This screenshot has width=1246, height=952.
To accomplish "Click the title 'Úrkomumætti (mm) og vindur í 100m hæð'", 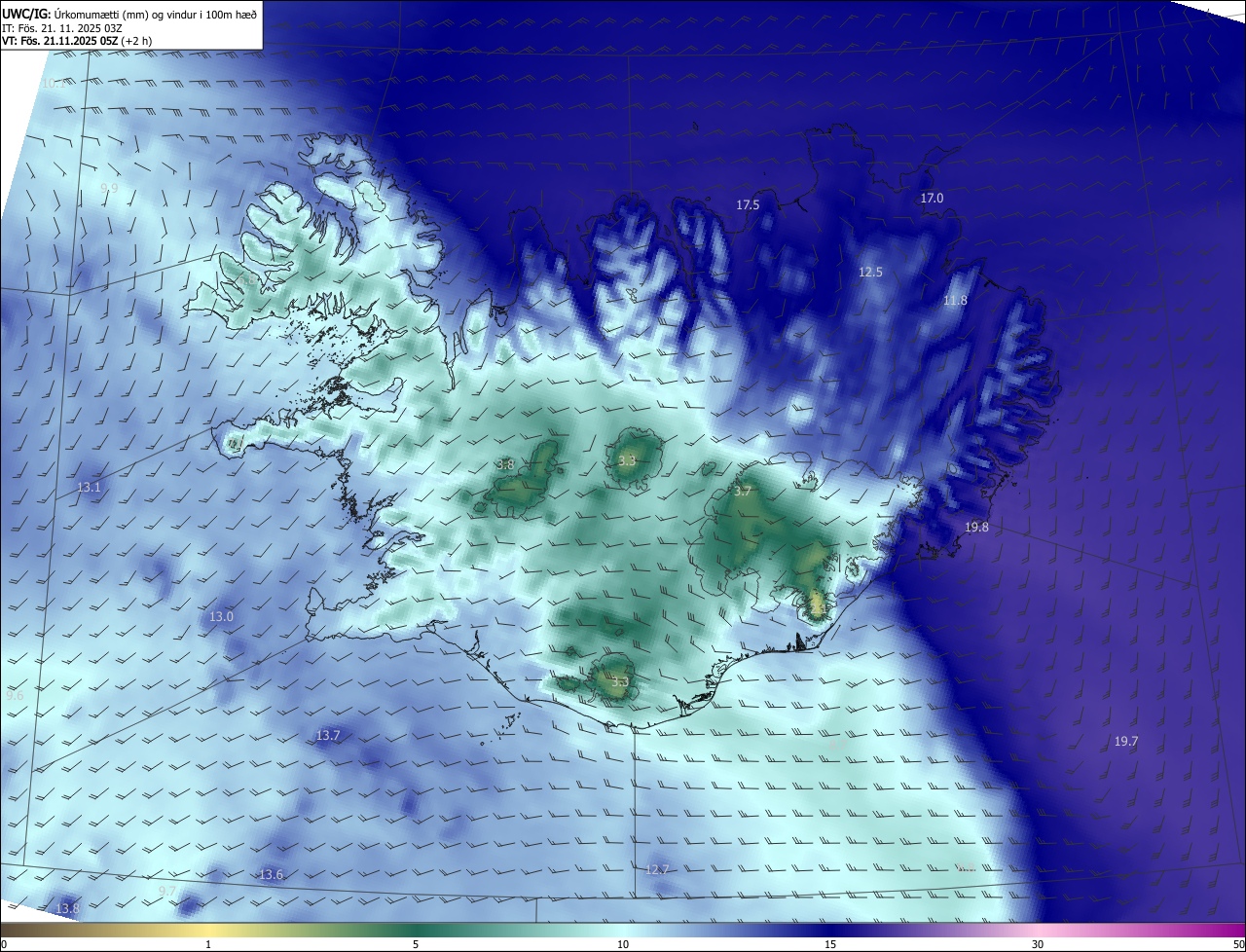I will [x=154, y=14].
